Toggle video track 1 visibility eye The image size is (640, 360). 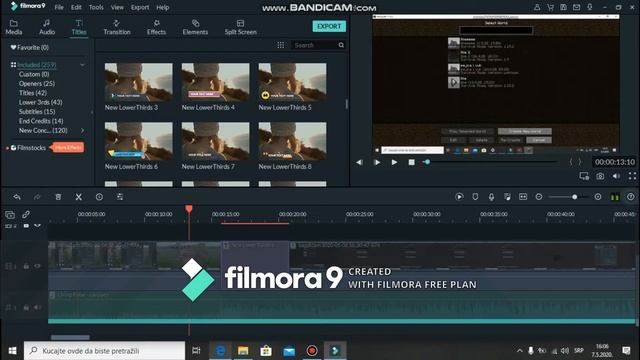point(38,266)
